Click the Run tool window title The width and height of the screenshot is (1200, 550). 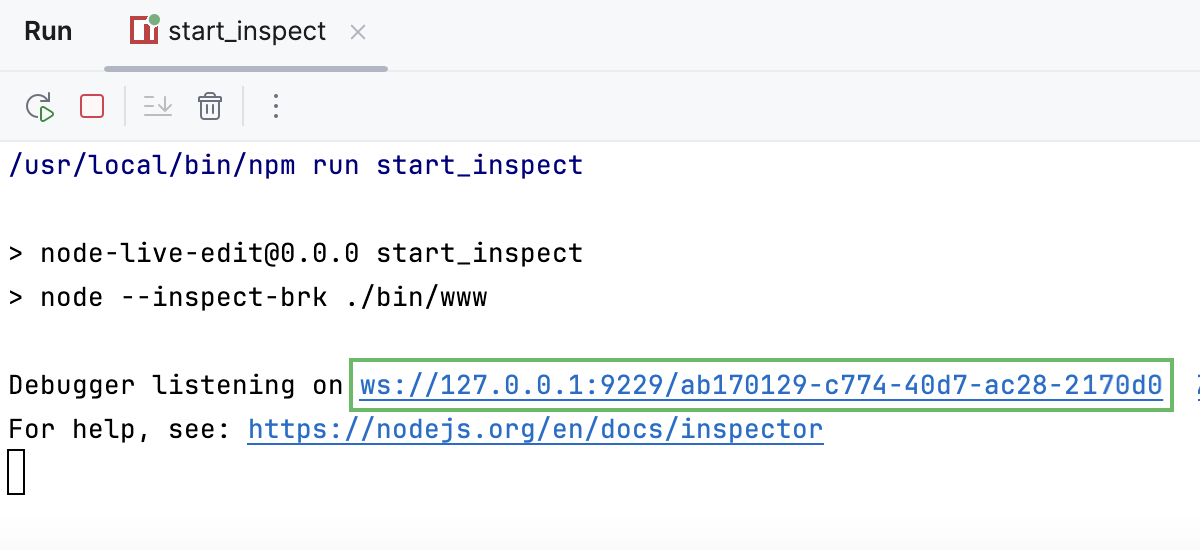[x=48, y=32]
